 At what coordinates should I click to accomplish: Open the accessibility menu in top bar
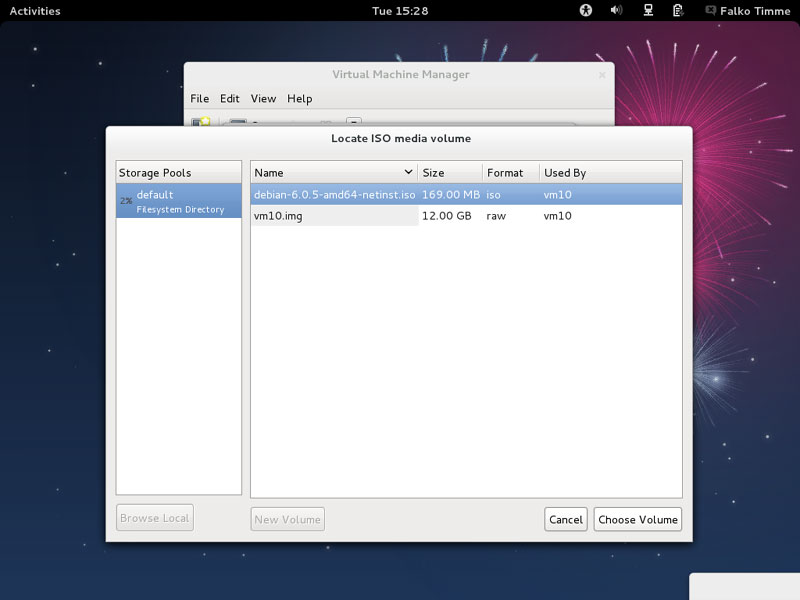[x=587, y=11]
